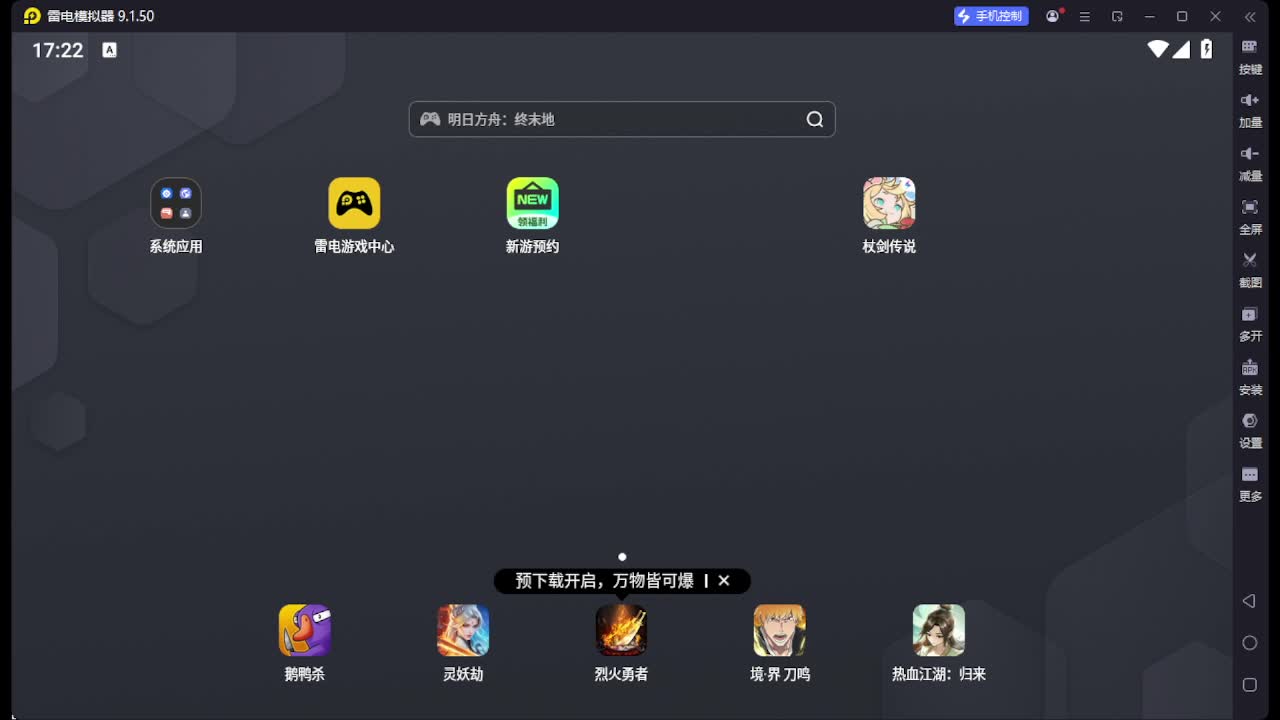1280x720 pixels.
Task: Open the 鹅鸭杀 game icon
Action: 304,631
